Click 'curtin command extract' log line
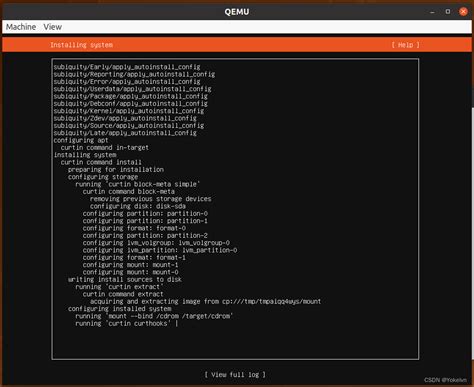Image resolution: width=474 pixels, height=387 pixels. click(x=123, y=294)
